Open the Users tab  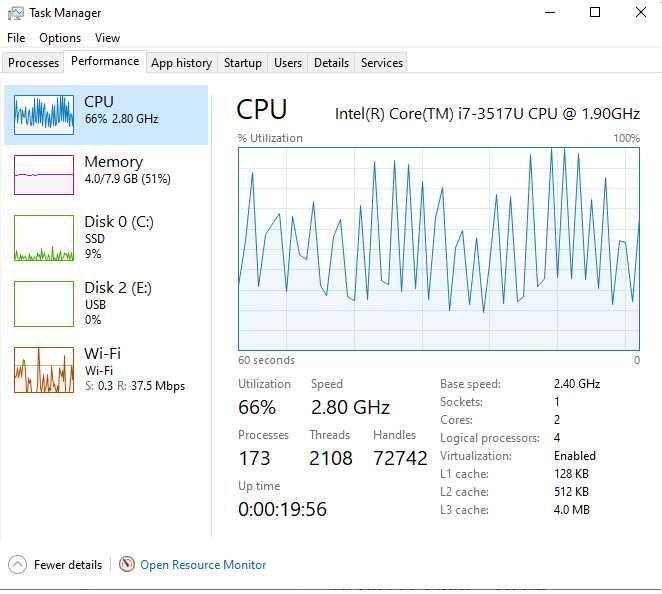tap(288, 63)
